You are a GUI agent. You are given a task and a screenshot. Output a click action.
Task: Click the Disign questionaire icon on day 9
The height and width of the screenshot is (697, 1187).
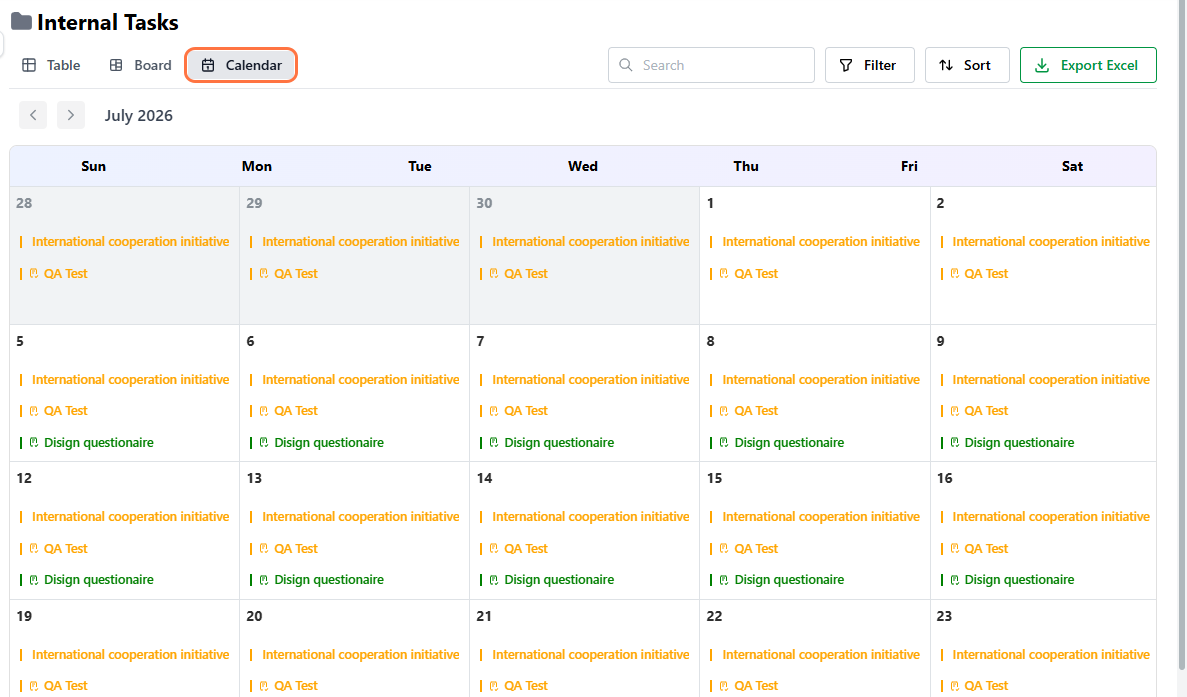pos(955,443)
